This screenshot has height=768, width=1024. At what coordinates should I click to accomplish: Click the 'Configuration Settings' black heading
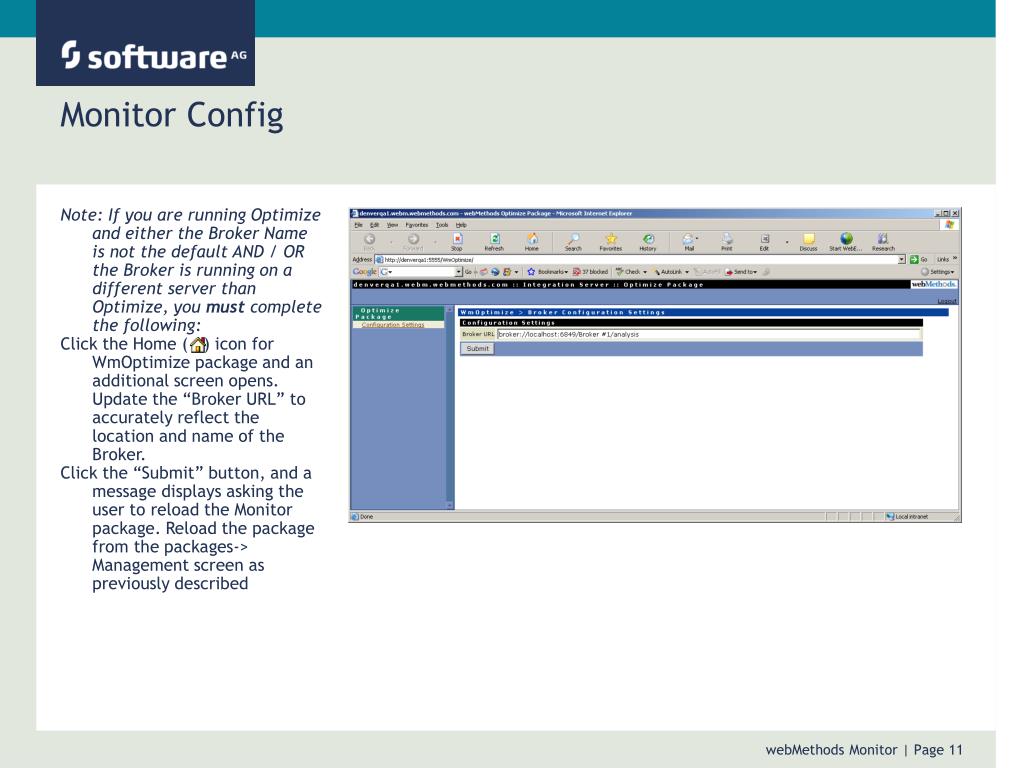tap(691, 323)
